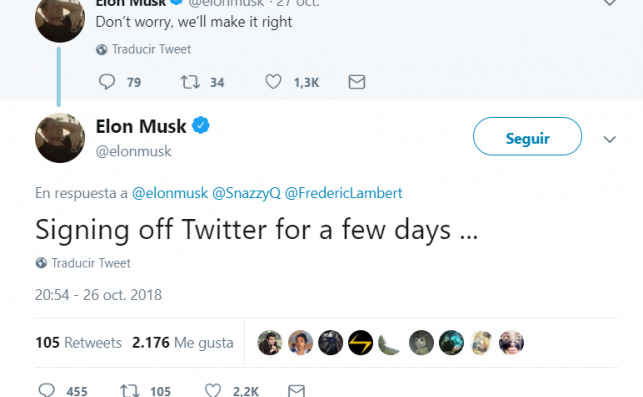
Task: Open Elon Musk's large profile avatar
Action: [x=60, y=138]
